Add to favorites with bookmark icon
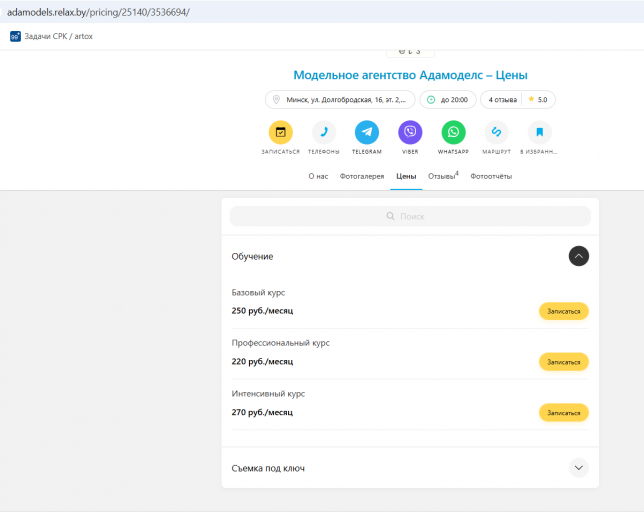 (x=540, y=132)
